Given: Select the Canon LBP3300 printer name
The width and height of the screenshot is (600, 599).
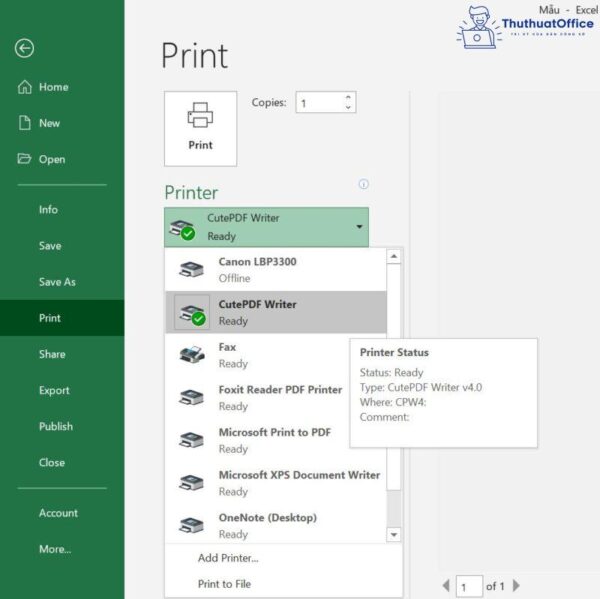Looking at the screenshot, I should (258, 262).
